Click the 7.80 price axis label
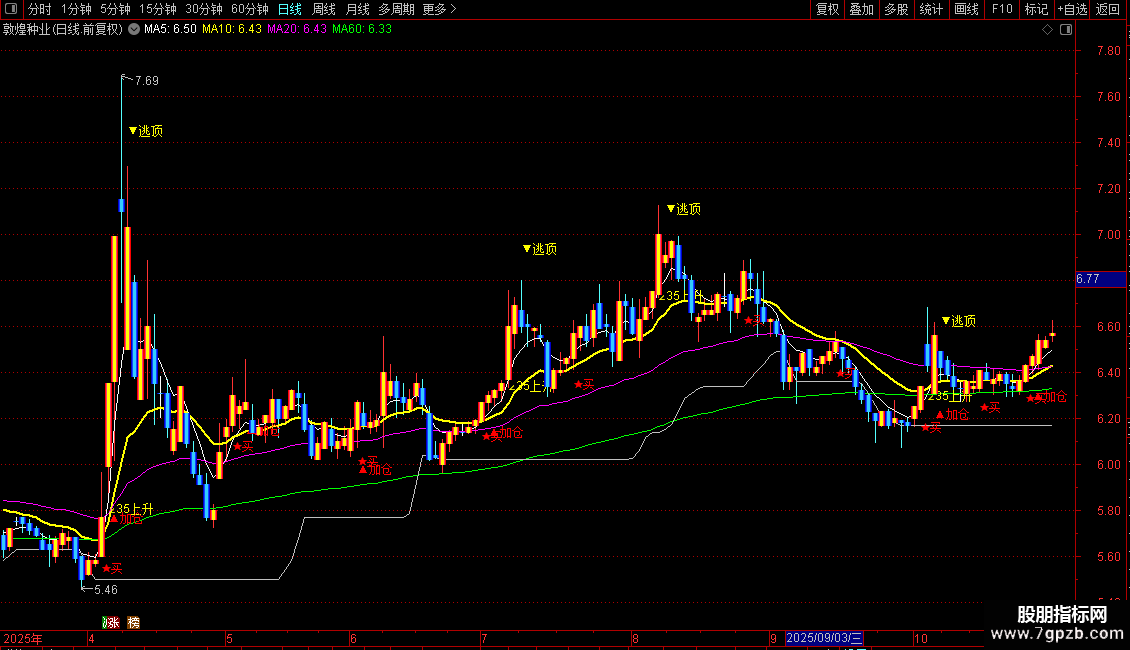Viewport: 1130px width, 650px height. click(x=1108, y=50)
